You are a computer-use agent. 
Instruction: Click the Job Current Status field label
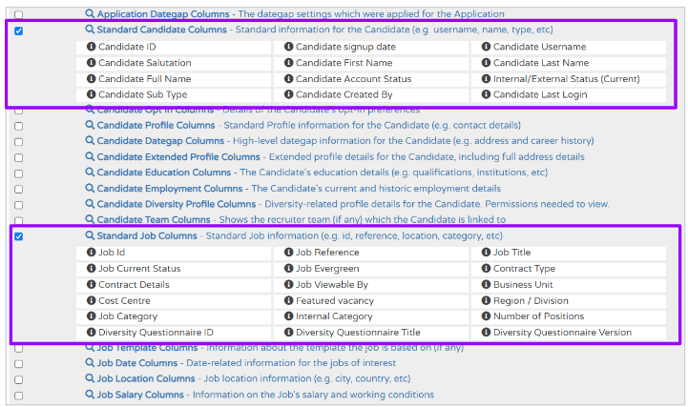click(x=140, y=268)
